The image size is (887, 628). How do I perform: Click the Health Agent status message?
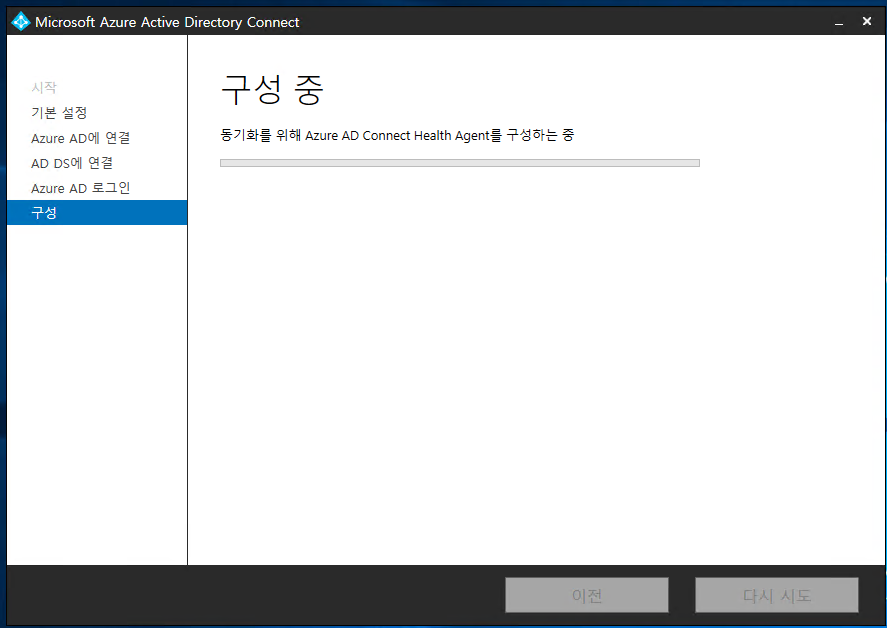[397, 135]
